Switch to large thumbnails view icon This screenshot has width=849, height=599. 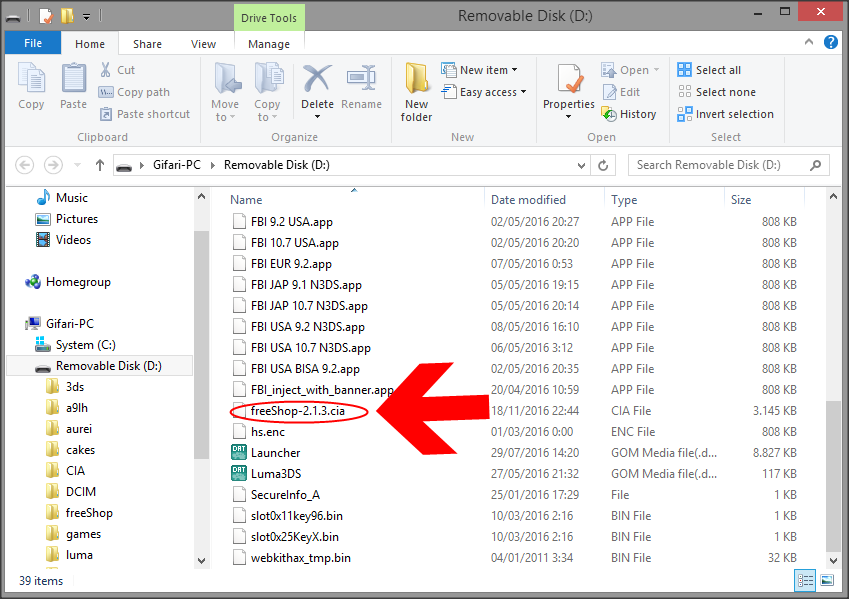(827, 581)
